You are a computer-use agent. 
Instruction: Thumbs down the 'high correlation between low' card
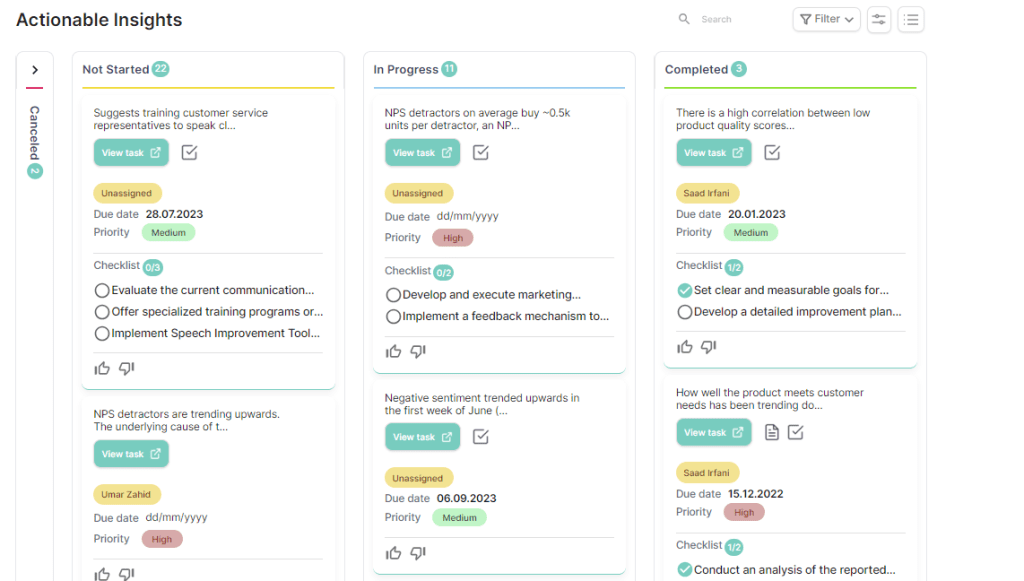coord(709,347)
